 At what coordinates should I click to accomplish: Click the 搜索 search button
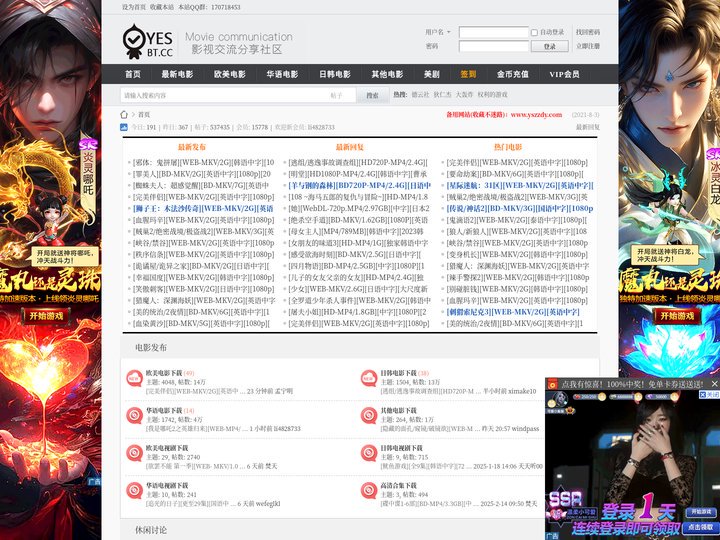(x=372, y=95)
